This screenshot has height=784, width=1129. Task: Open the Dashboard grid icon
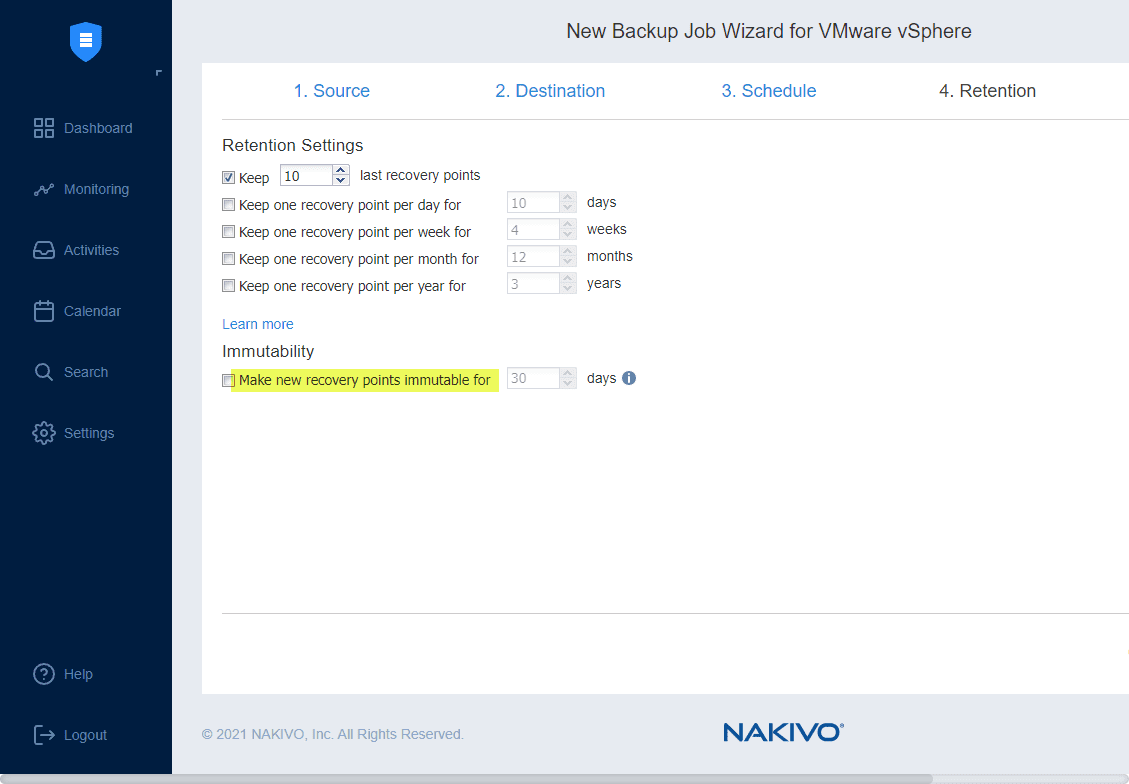[44, 128]
